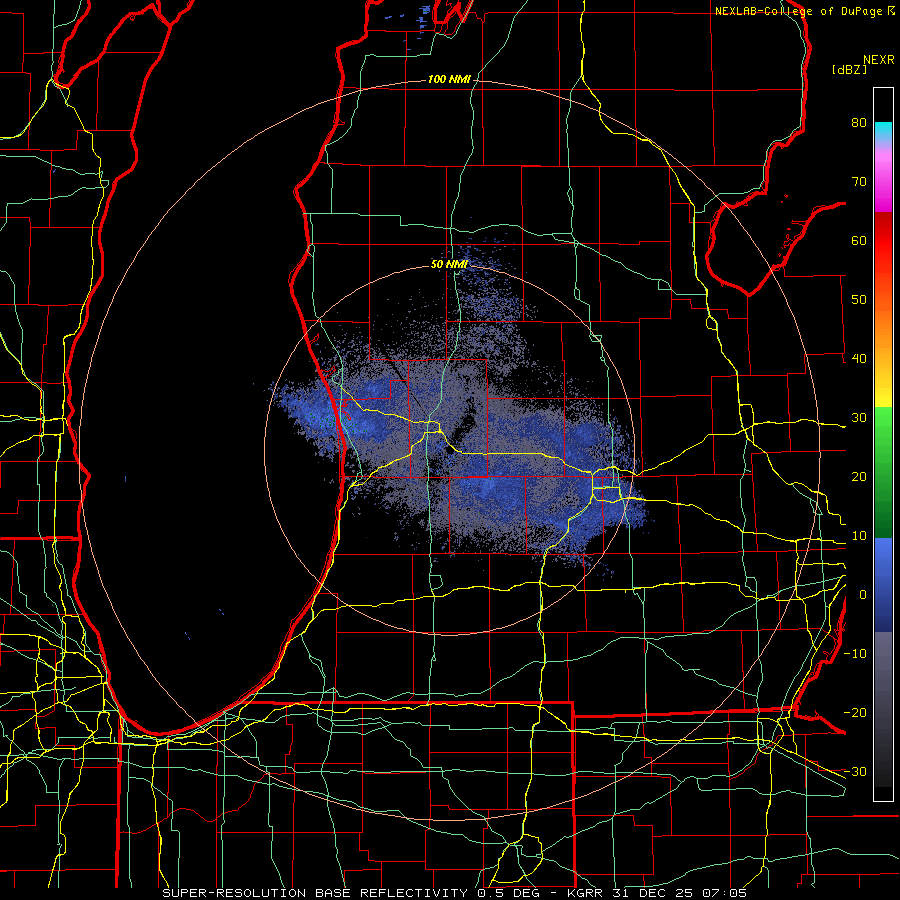Click the 20 dBZ scale value
Screen dimensions: 900x900
coord(859,477)
